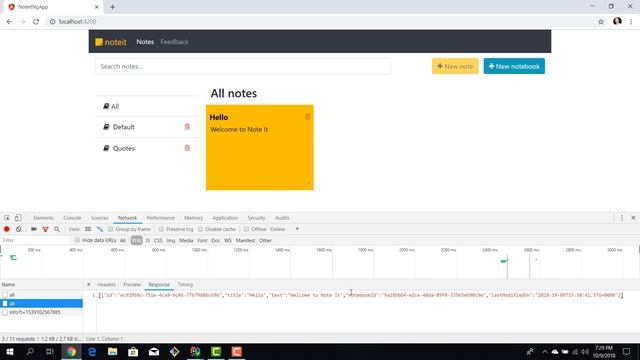Open the Microsoft Store from the taskbar
This screenshot has height=360, width=640.
133,351
